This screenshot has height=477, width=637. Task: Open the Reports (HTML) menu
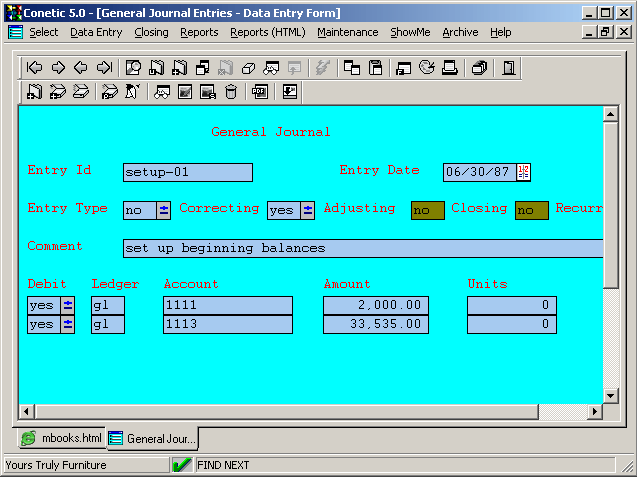click(x=267, y=32)
